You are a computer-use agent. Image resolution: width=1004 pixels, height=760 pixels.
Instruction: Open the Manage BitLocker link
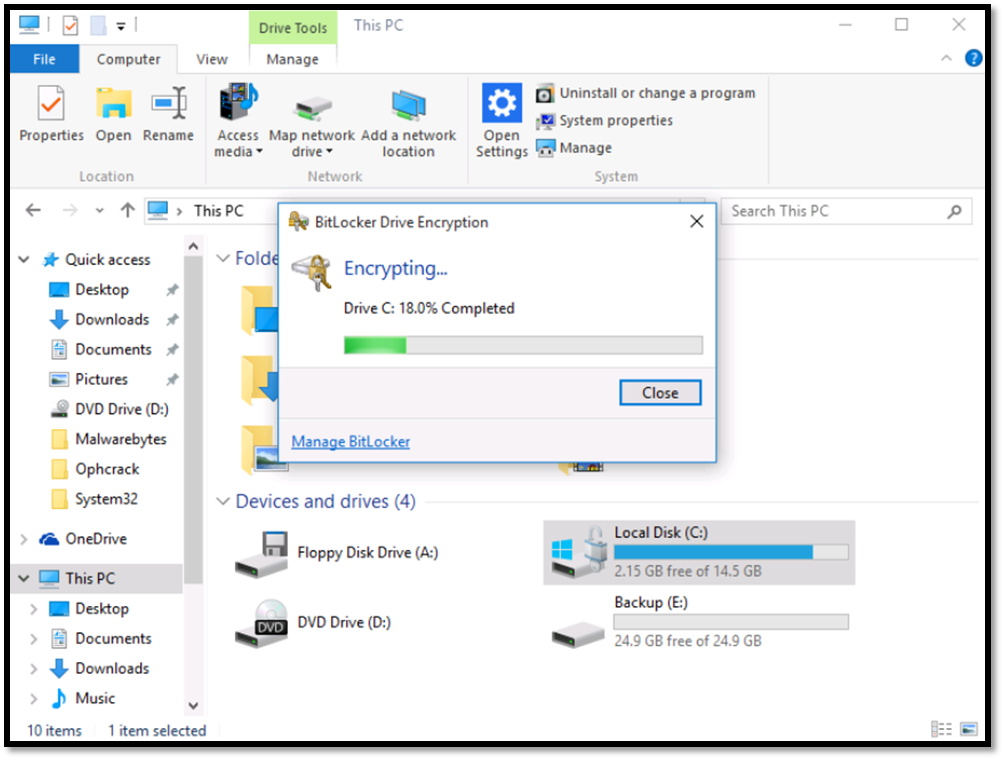[350, 442]
